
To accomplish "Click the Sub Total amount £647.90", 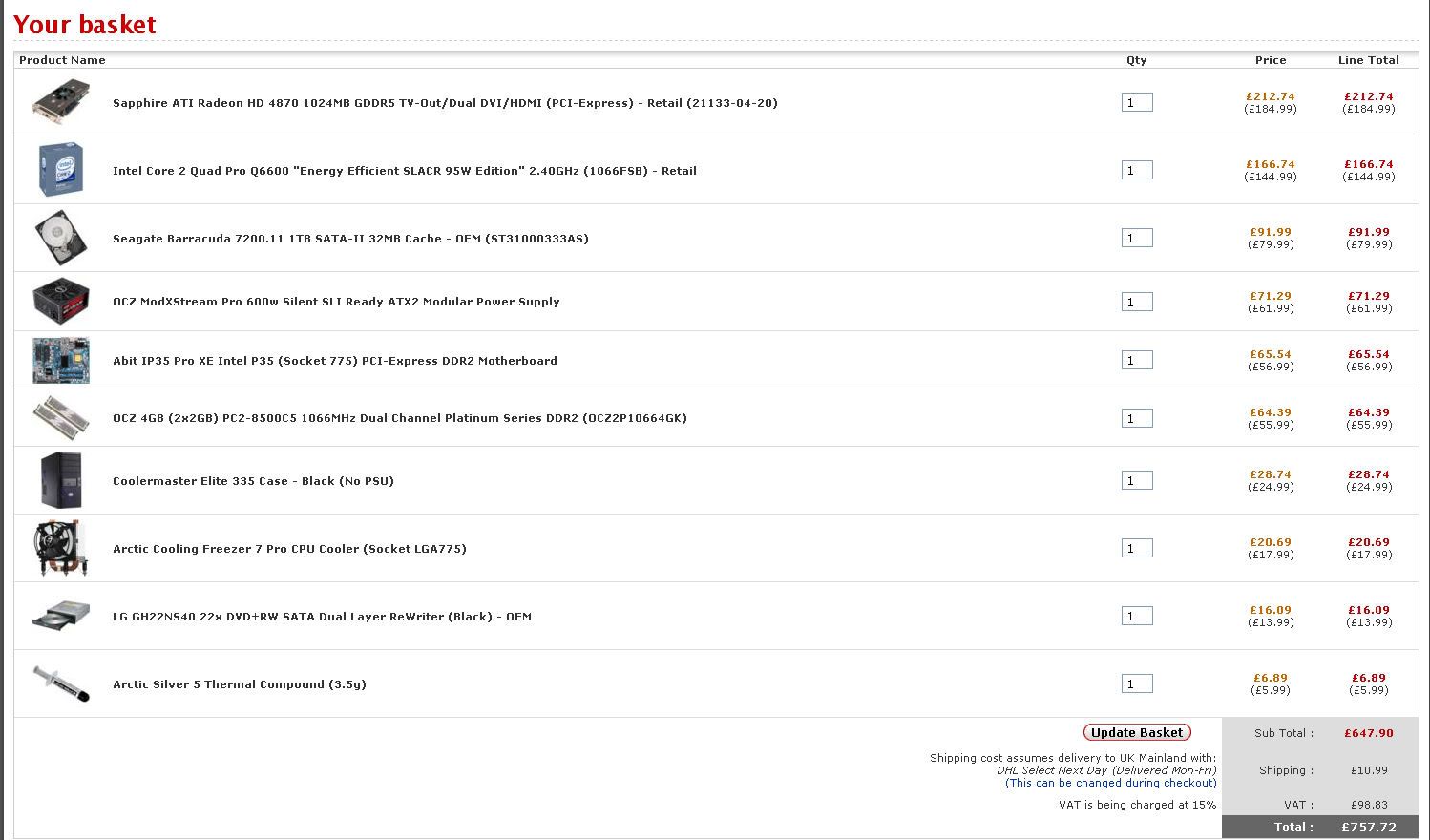I will 1369,734.
